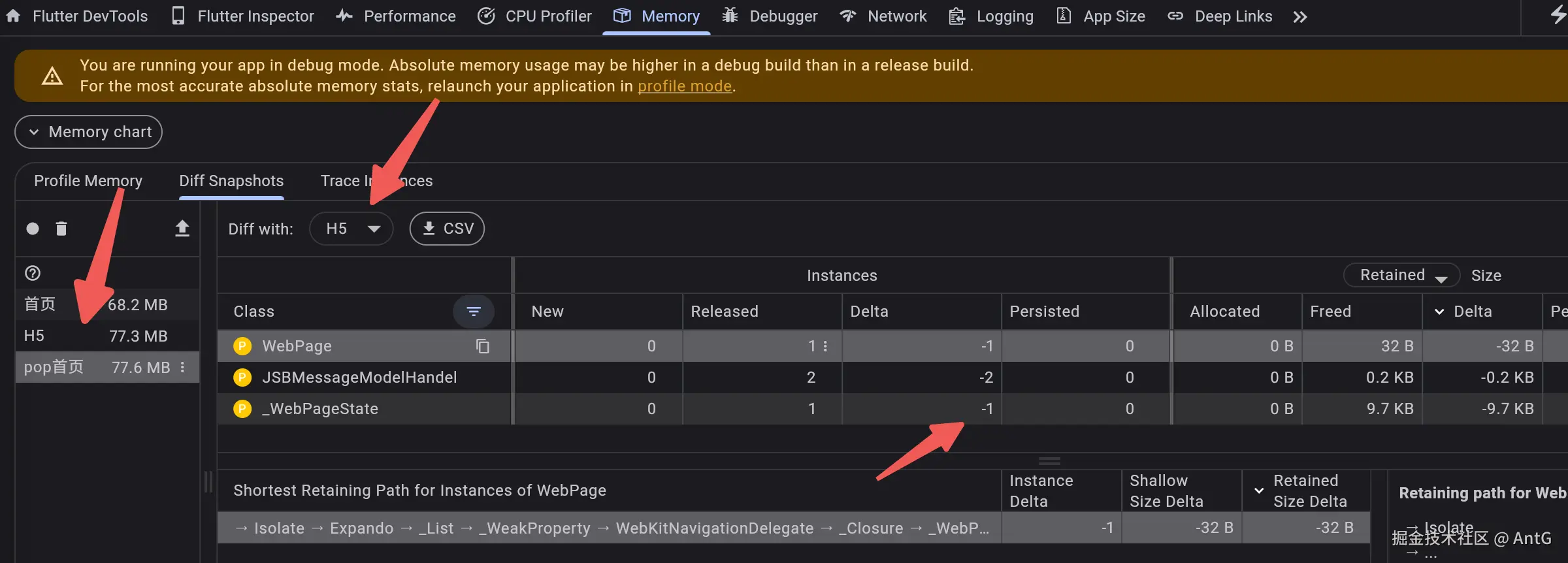Open the Retained size type dropdown
The height and width of the screenshot is (563, 1568).
[1401, 276]
